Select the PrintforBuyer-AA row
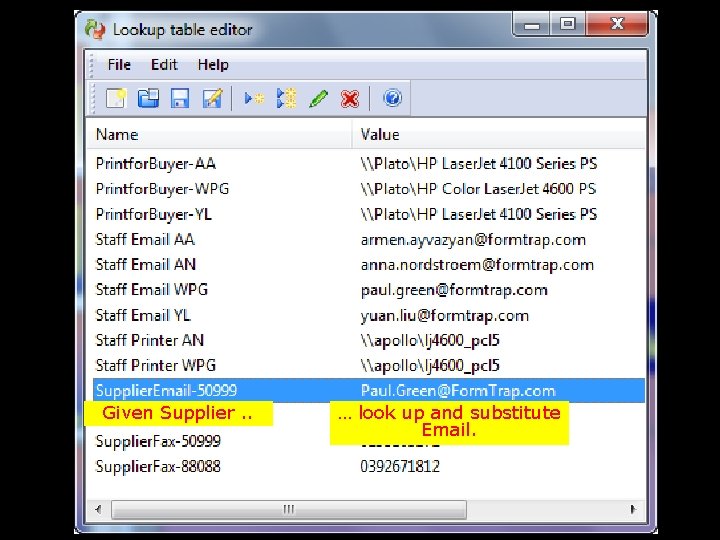Screen dimensions: 720x540 369,164
